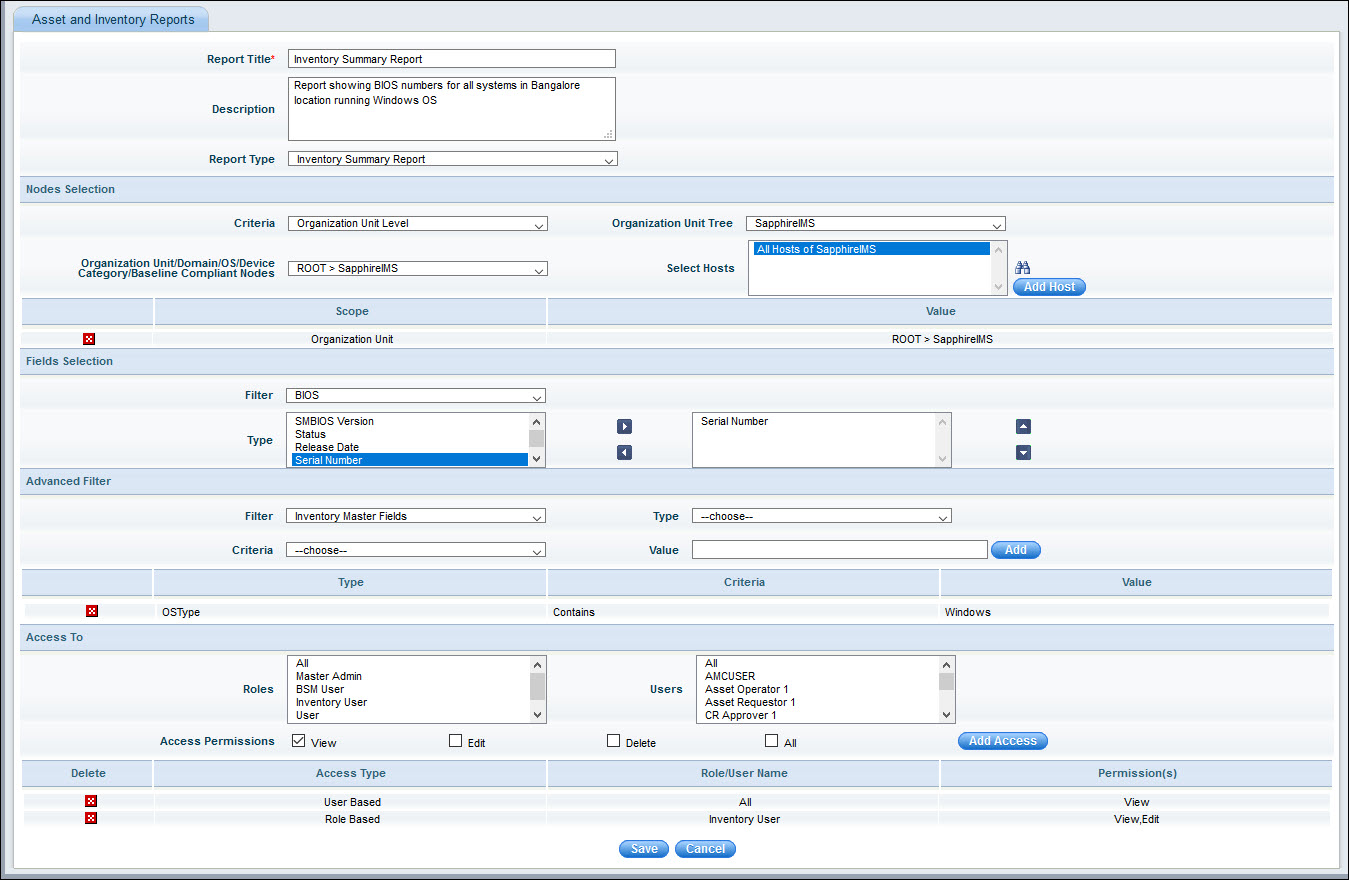The image size is (1349, 880).
Task: Delete the Role Based Inventory User row
Action: click(91, 818)
